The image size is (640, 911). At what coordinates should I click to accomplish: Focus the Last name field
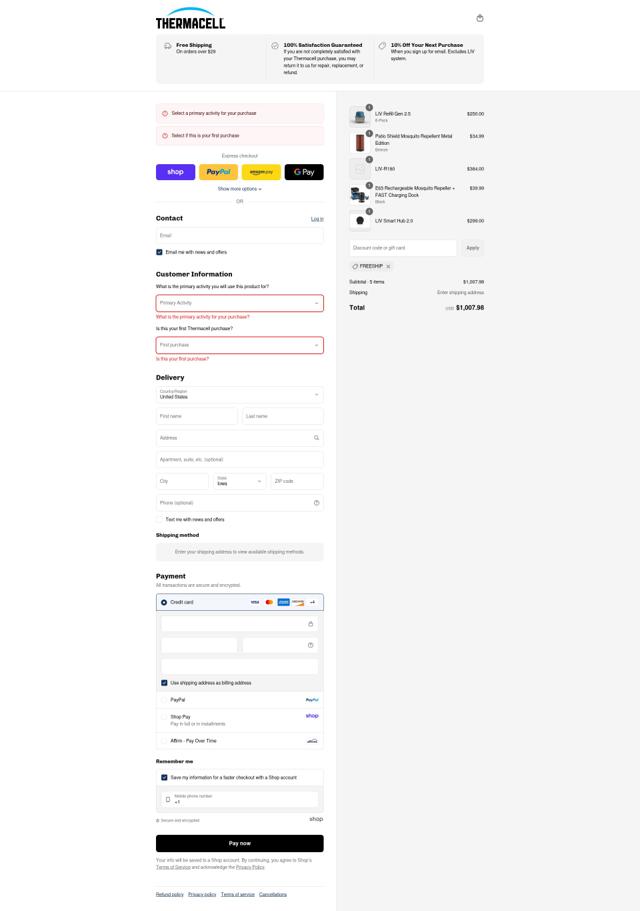(283, 416)
